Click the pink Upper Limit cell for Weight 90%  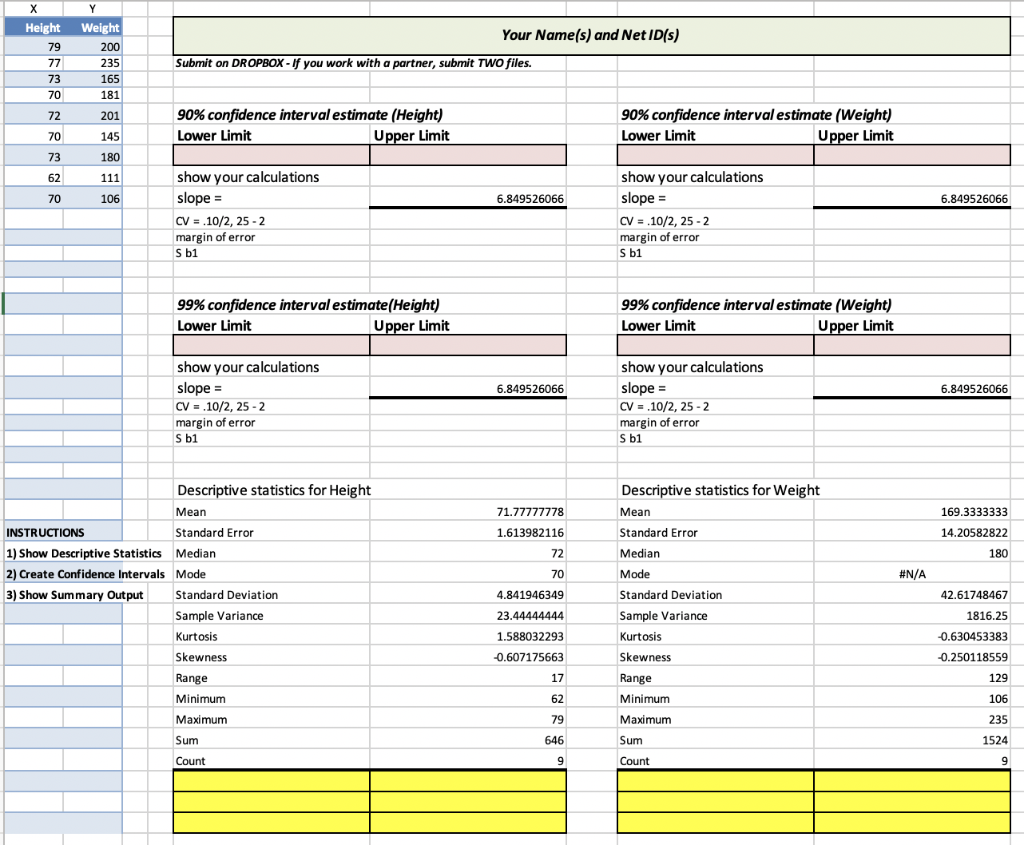912,155
